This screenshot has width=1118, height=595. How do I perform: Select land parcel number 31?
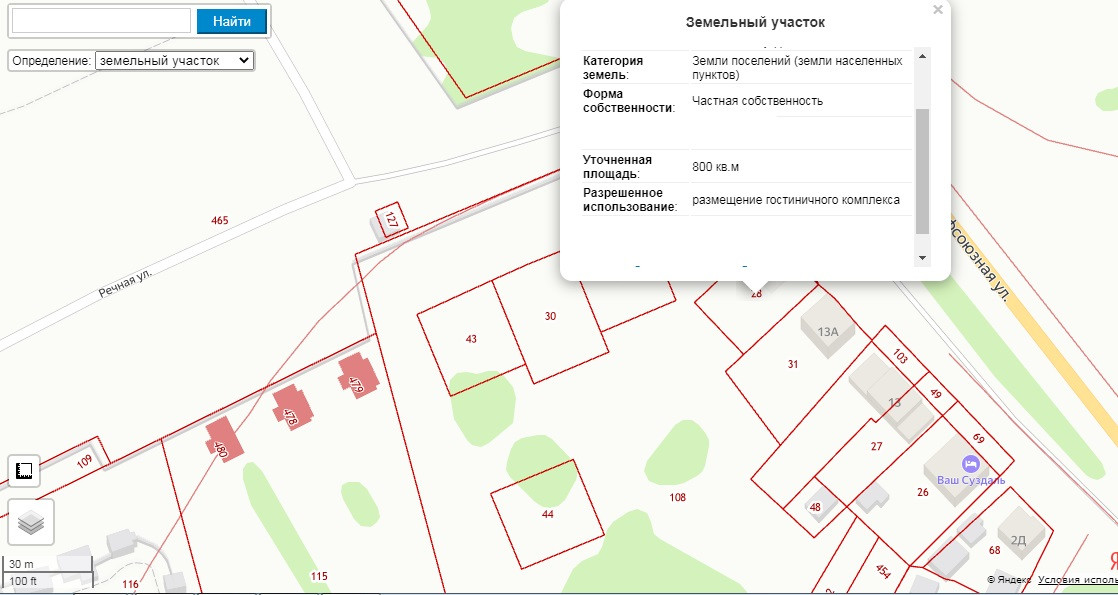pos(793,364)
